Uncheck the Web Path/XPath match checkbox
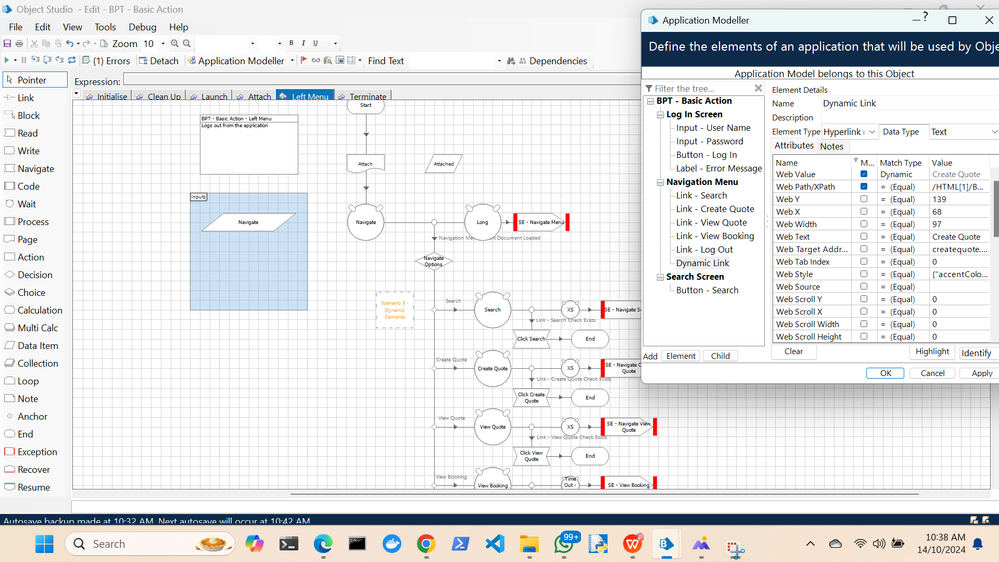The image size is (999, 562). point(864,187)
